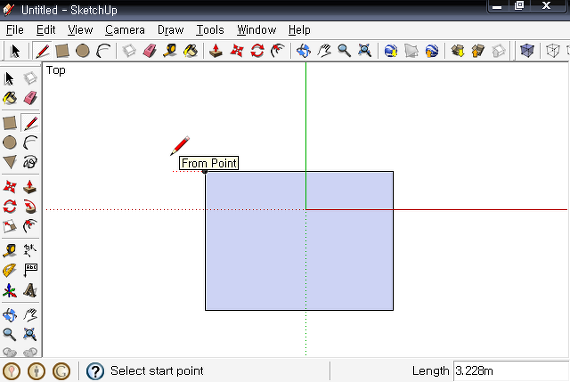
Task: Click the Place Model in Google Earth icon
Action: [431, 51]
